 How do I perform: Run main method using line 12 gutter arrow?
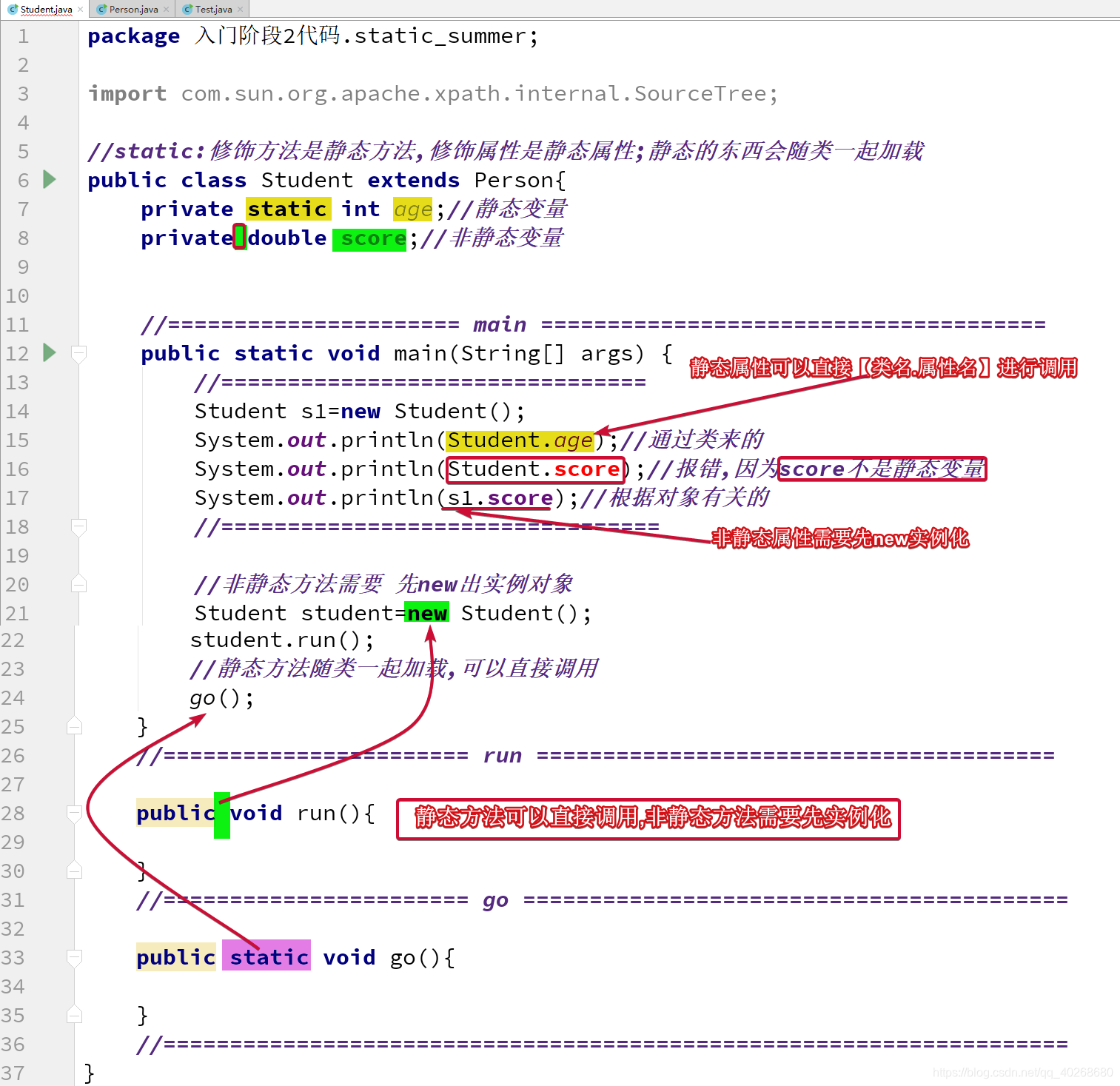coord(50,352)
